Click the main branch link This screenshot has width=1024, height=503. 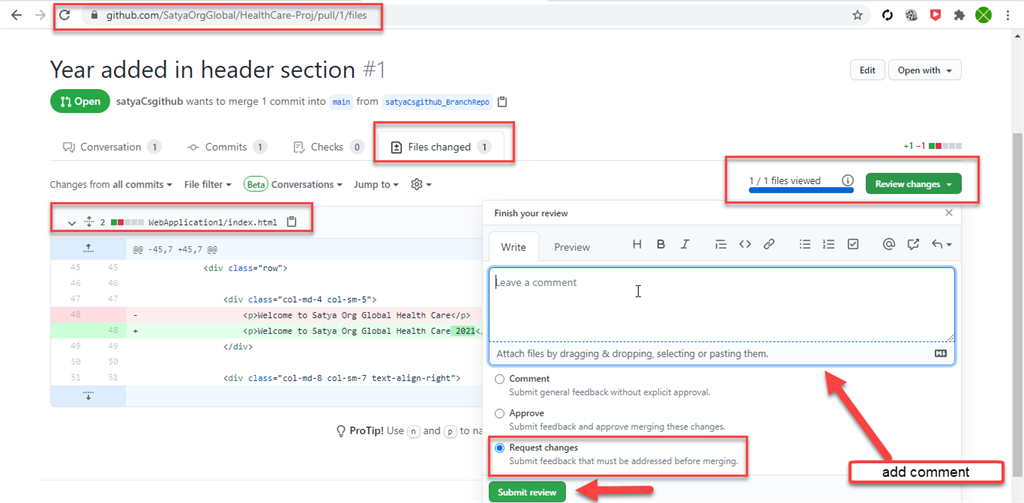pos(340,102)
